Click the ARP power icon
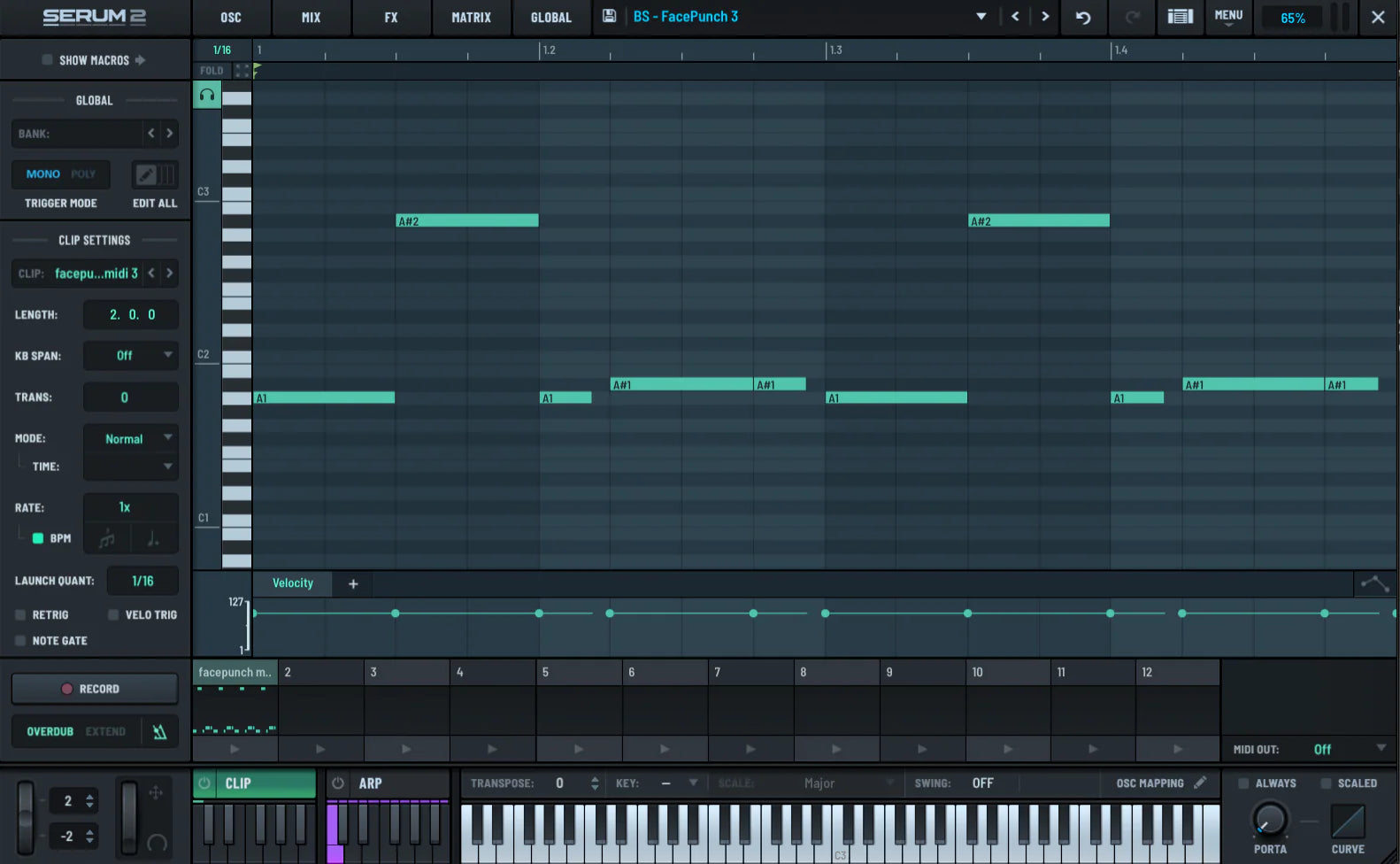This screenshot has width=1400, height=864. tap(338, 783)
